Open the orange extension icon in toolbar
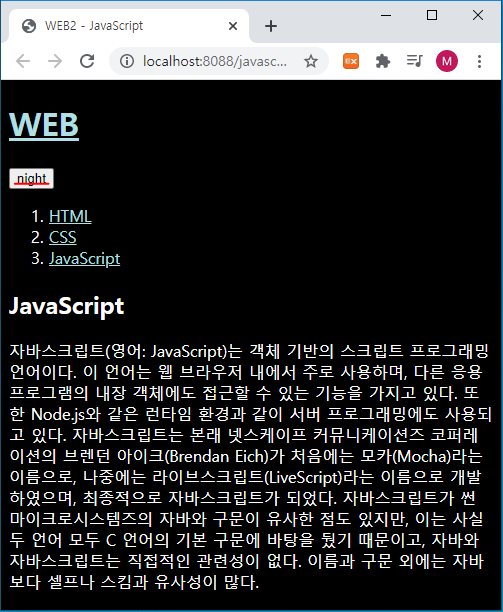 point(351,61)
